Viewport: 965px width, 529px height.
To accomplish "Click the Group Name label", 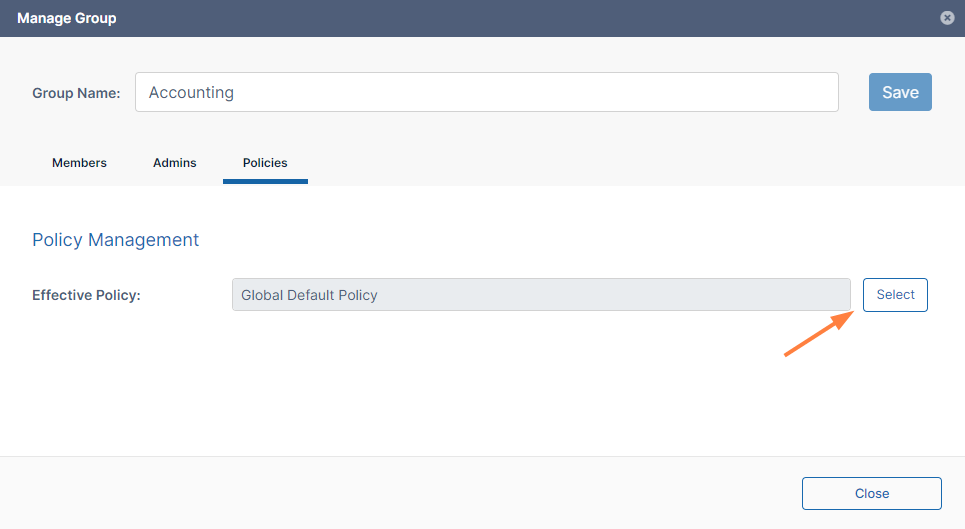I will [x=76, y=93].
